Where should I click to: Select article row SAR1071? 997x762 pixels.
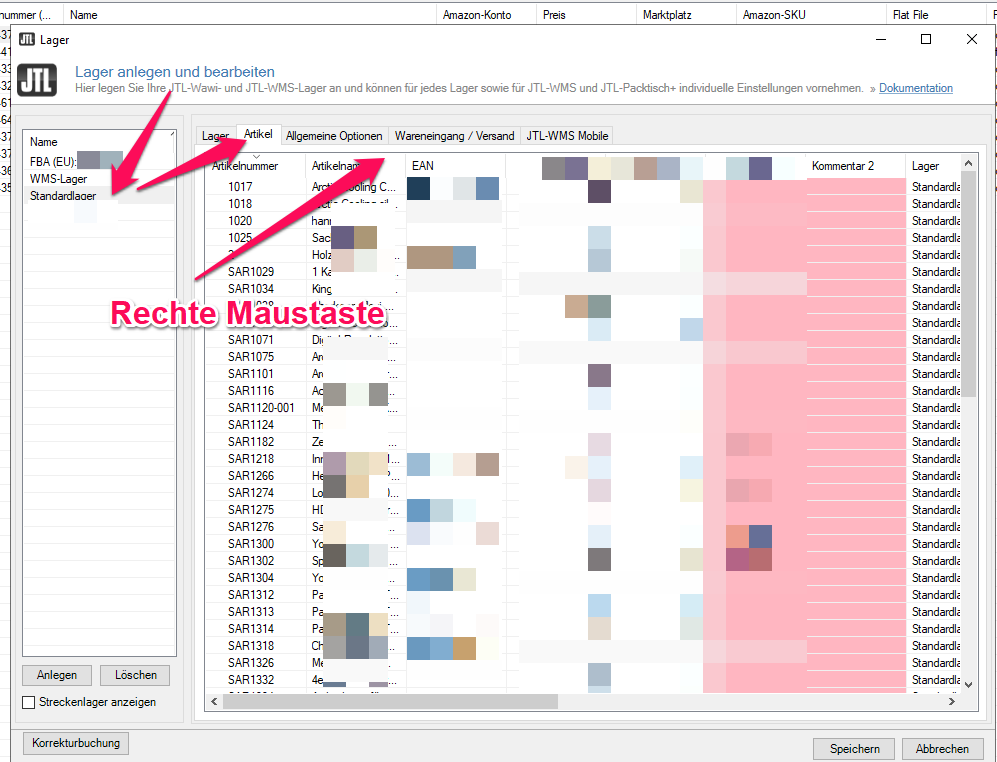coord(582,340)
